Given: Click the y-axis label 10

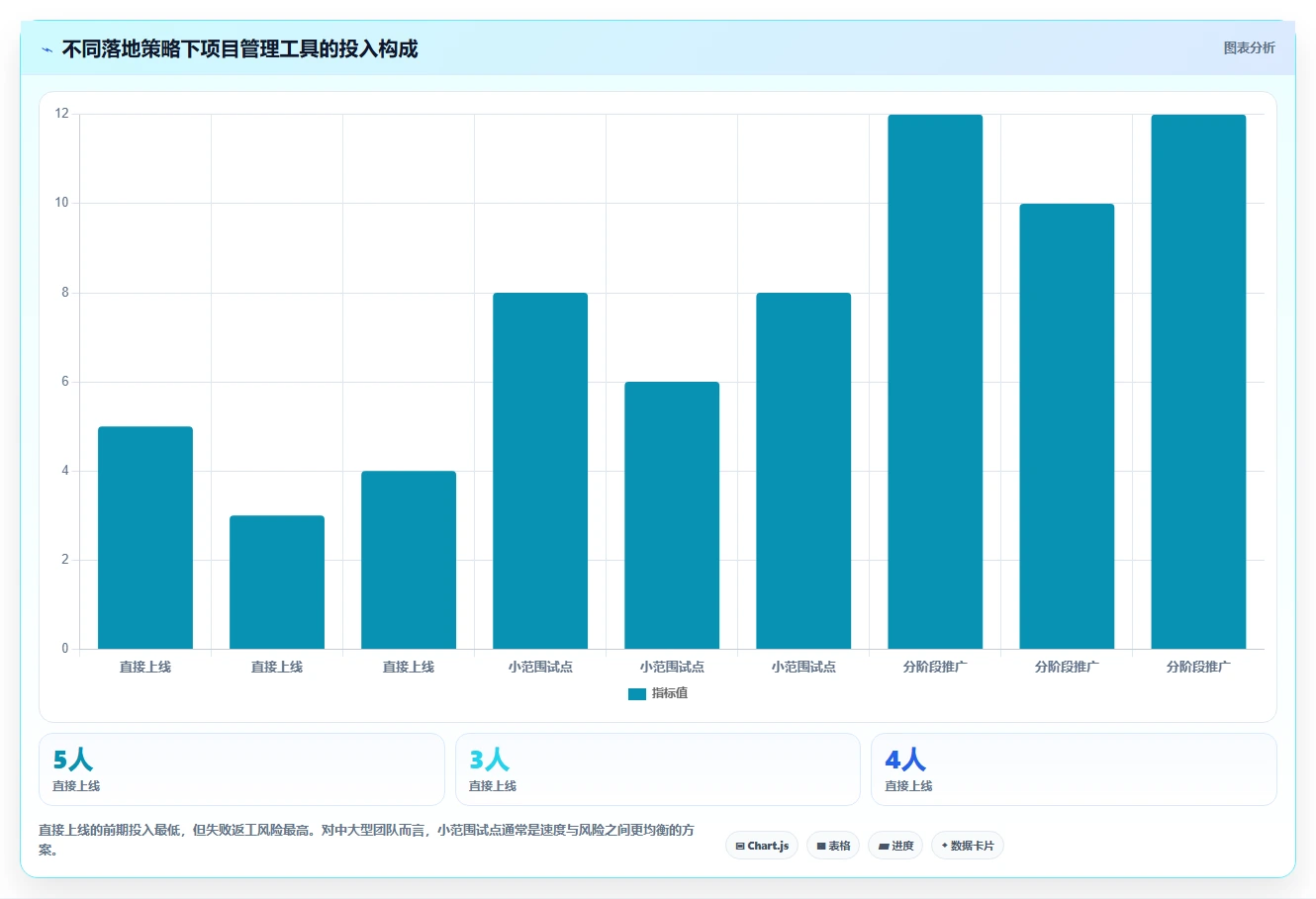Looking at the screenshot, I should (62, 203).
